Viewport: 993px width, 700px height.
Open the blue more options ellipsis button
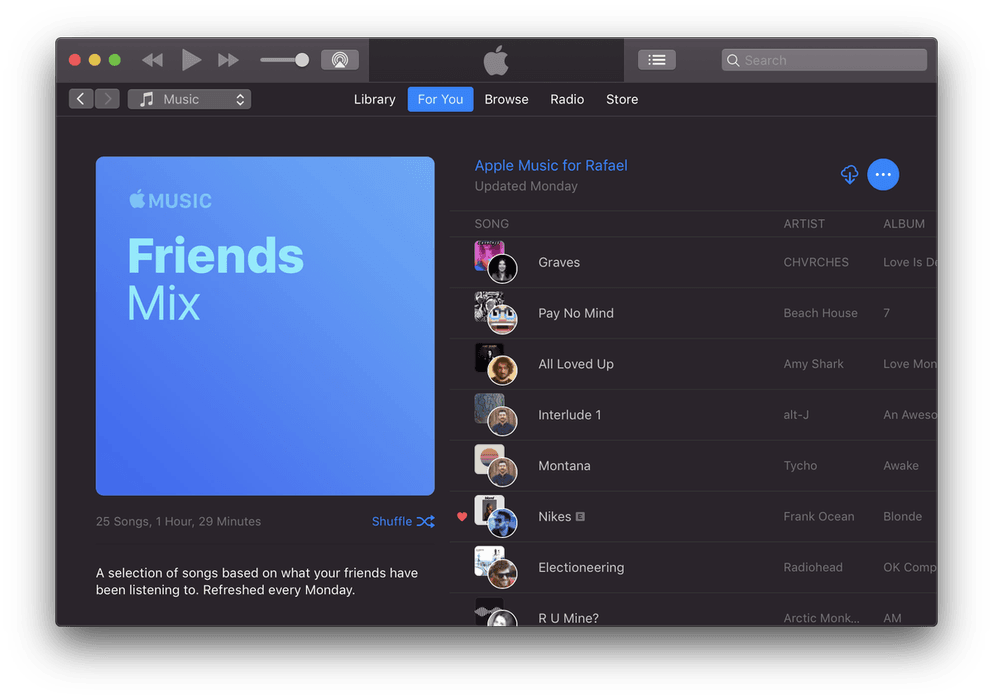[x=882, y=175]
